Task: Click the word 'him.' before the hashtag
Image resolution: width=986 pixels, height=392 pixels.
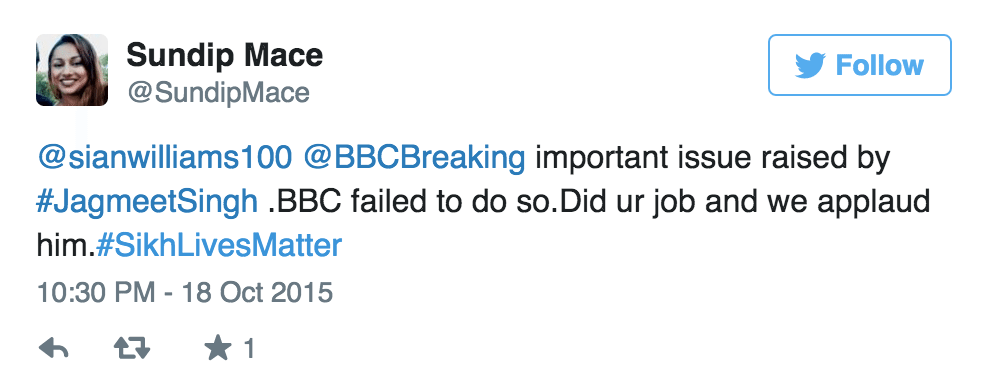Action: point(65,245)
